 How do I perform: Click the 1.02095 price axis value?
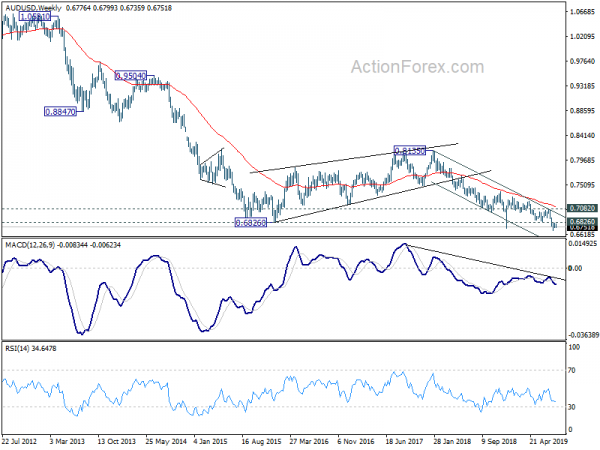tap(582, 36)
